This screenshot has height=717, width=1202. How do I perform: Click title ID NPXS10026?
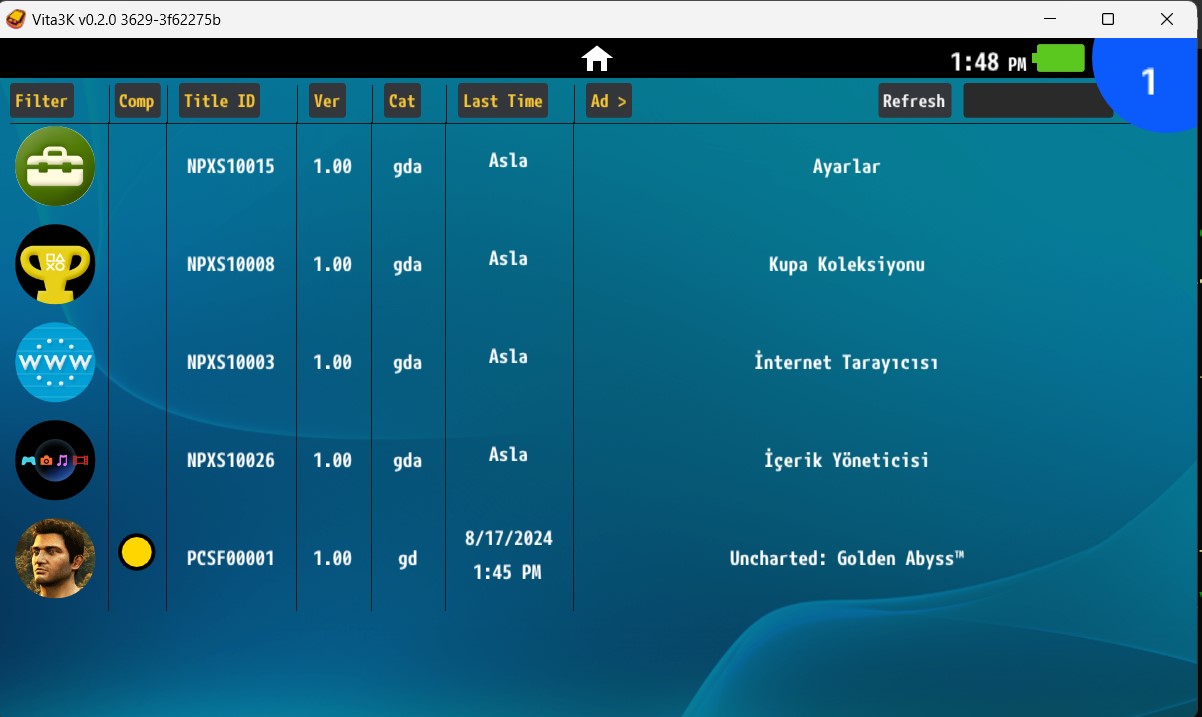click(x=230, y=460)
